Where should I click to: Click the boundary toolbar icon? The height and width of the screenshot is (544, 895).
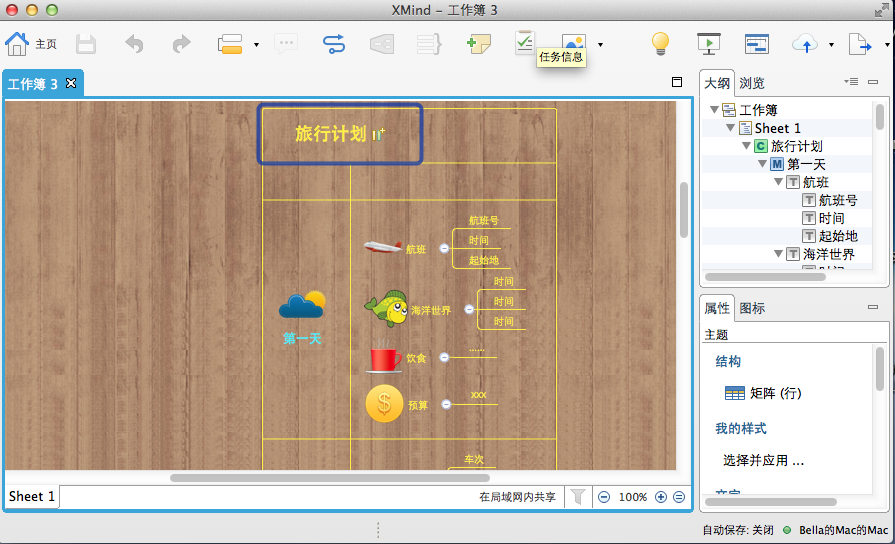coord(382,44)
